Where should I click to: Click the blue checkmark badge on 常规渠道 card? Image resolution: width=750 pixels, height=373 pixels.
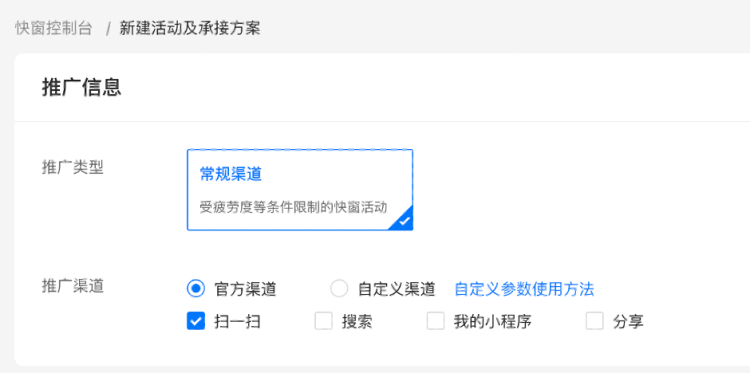[404, 221]
